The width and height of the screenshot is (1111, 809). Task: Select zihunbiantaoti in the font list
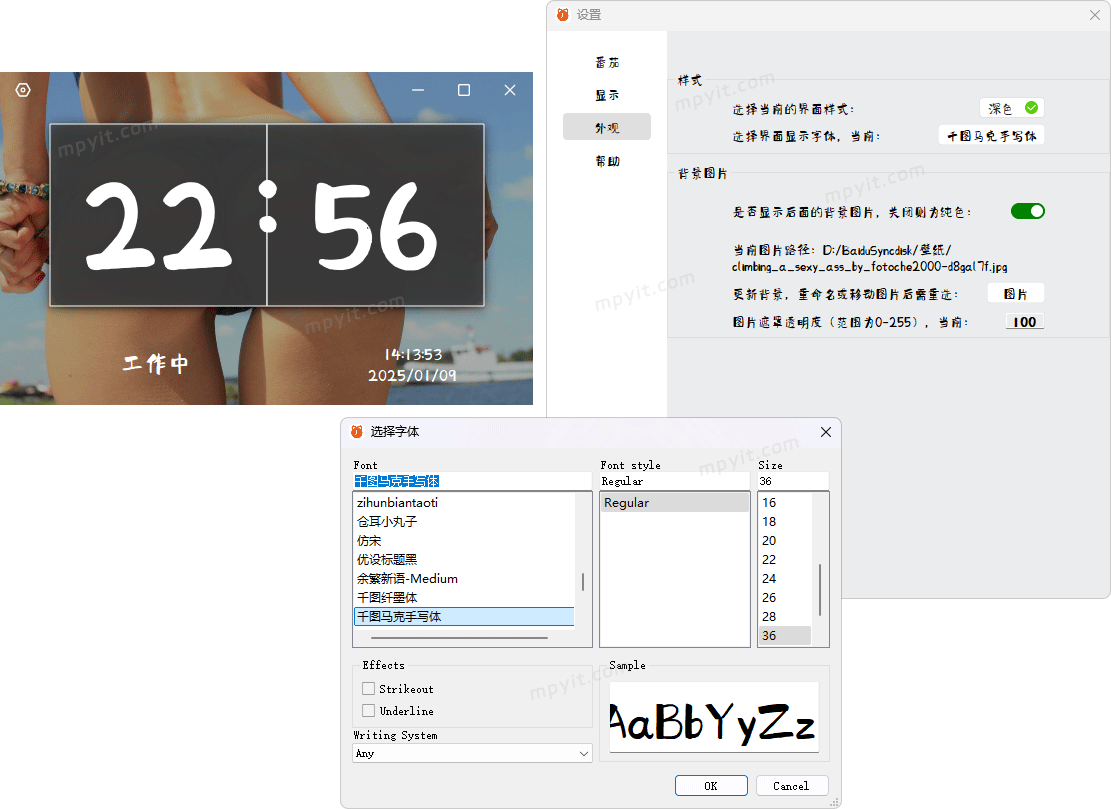click(464, 502)
